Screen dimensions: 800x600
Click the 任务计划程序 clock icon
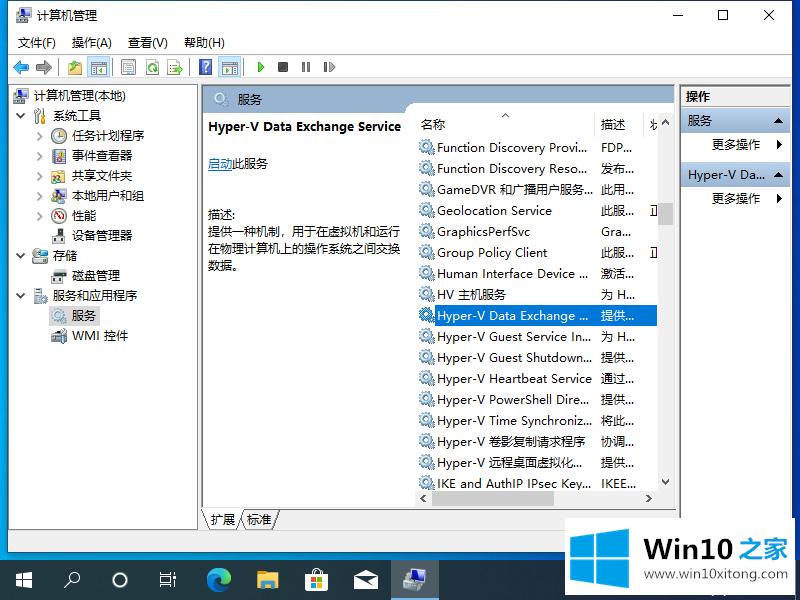(59, 136)
